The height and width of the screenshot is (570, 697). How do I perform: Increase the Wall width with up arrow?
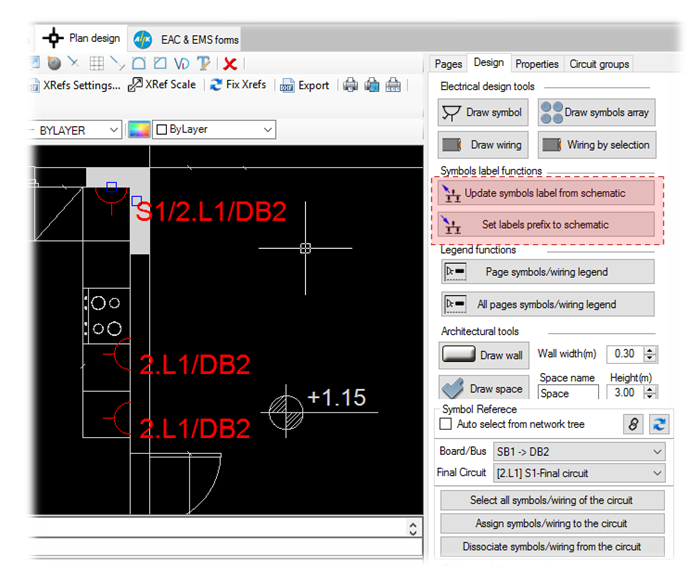tap(650, 350)
